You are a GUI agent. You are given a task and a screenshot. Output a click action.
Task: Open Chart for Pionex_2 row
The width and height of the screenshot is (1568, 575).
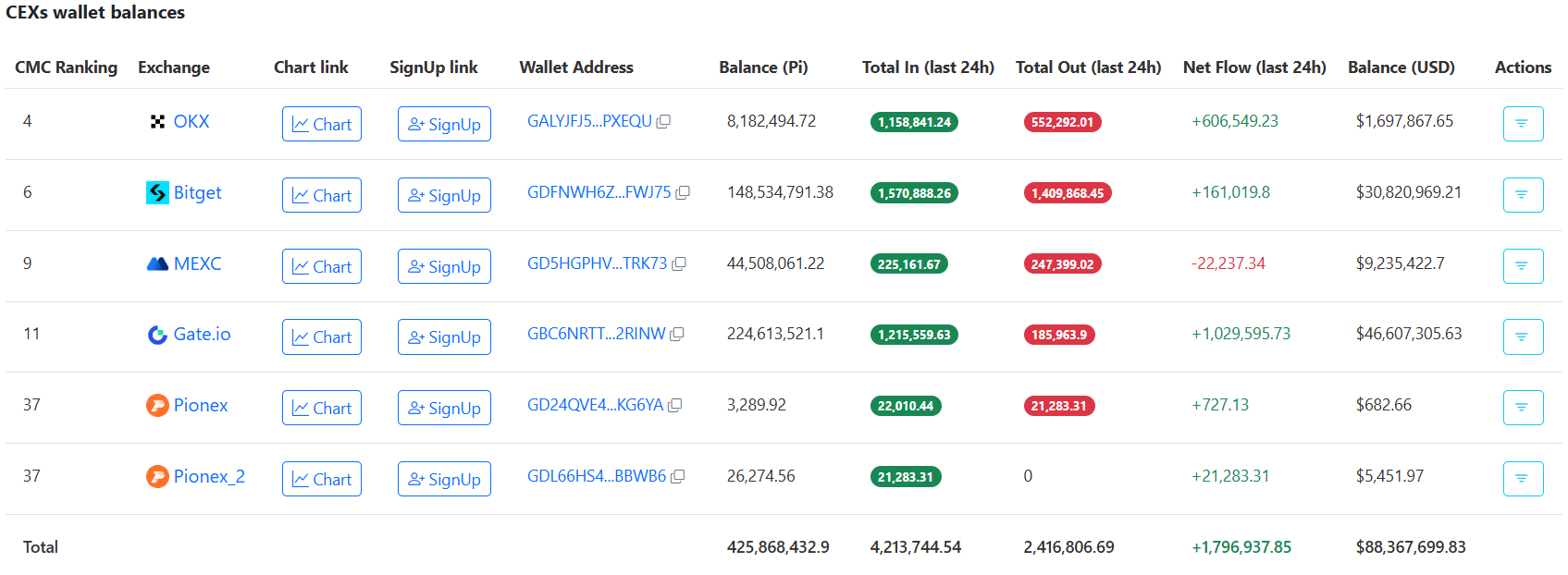click(321, 479)
